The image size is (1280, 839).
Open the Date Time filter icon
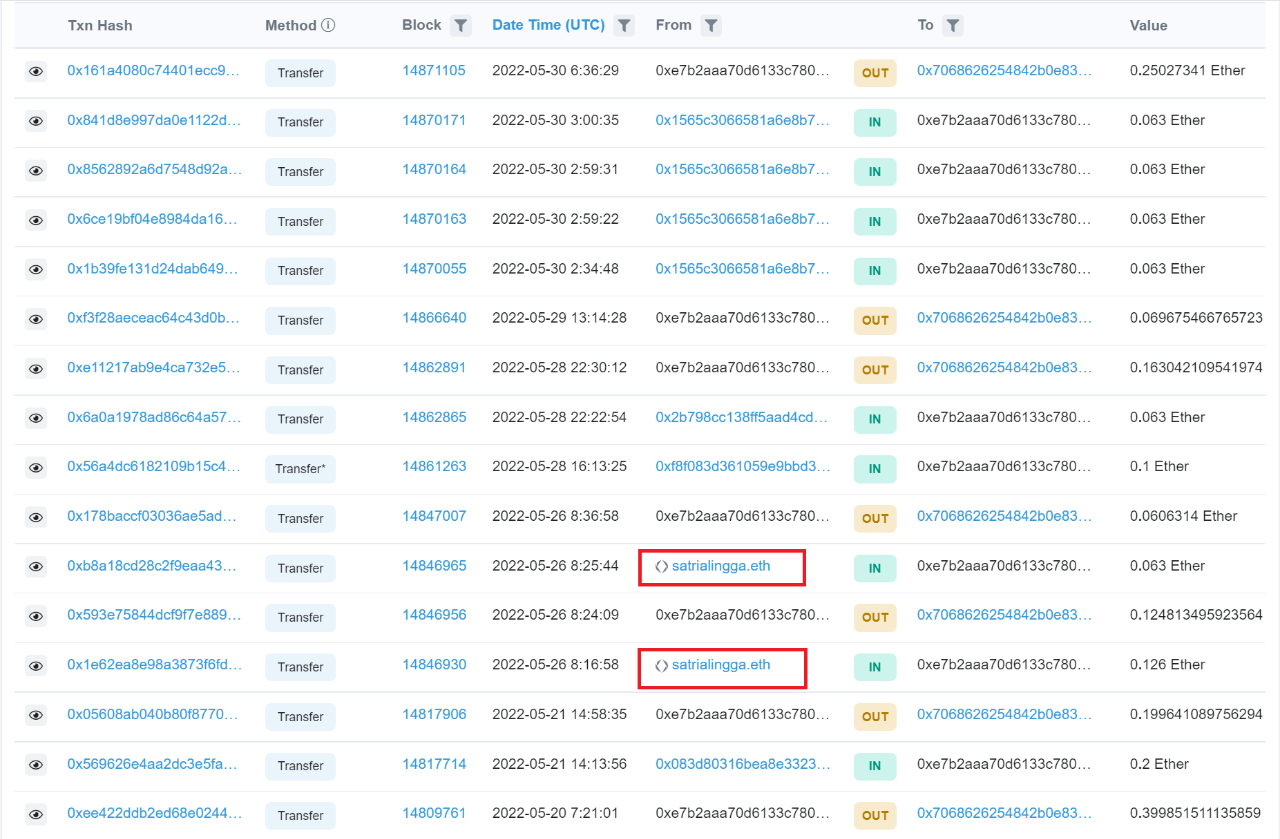[x=623, y=26]
